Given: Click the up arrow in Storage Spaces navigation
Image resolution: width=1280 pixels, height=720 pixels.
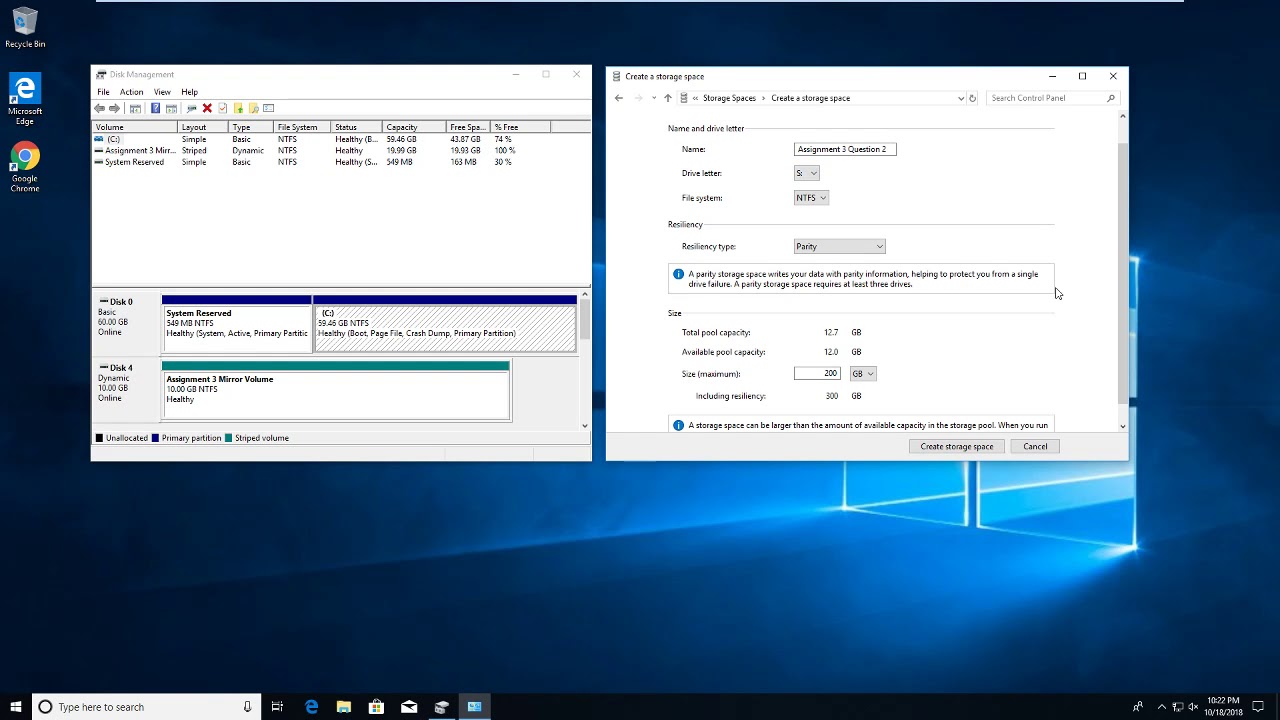Looking at the screenshot, I should tap(668, 98).
